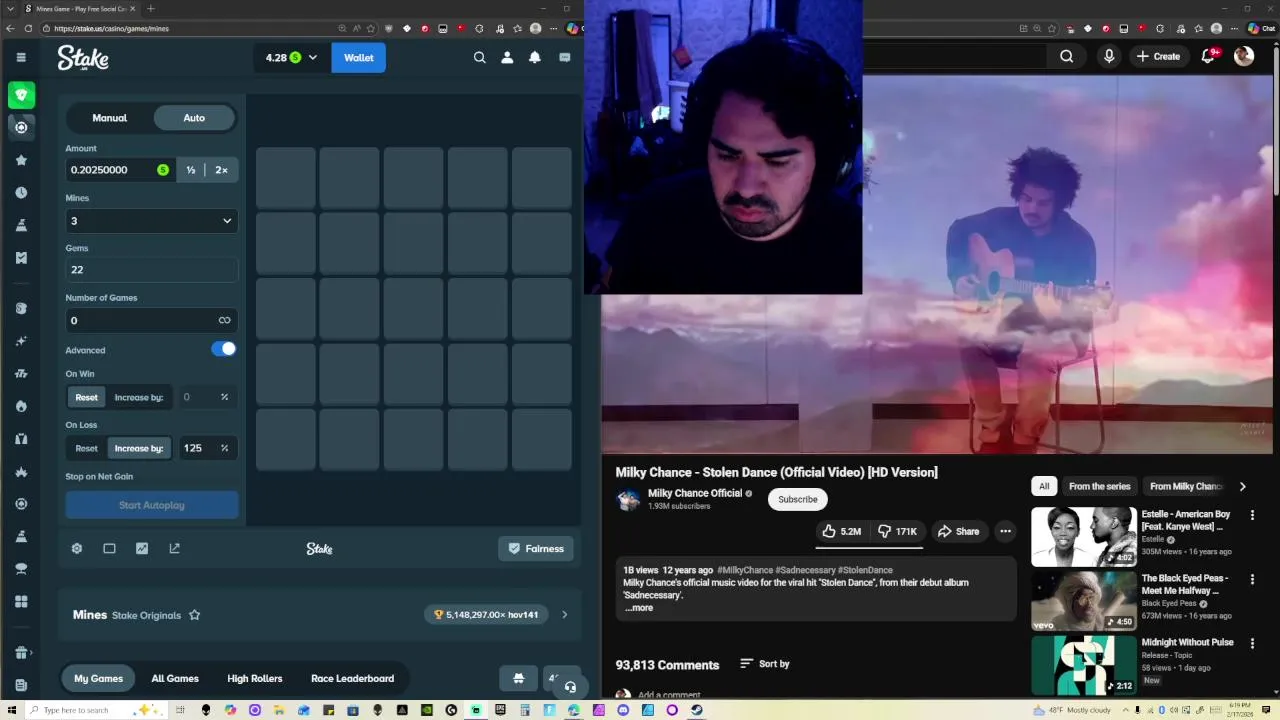Select the Race Leaderboard tab
1280x720 pixels.
pyautogui.click(x=352, y=678)
